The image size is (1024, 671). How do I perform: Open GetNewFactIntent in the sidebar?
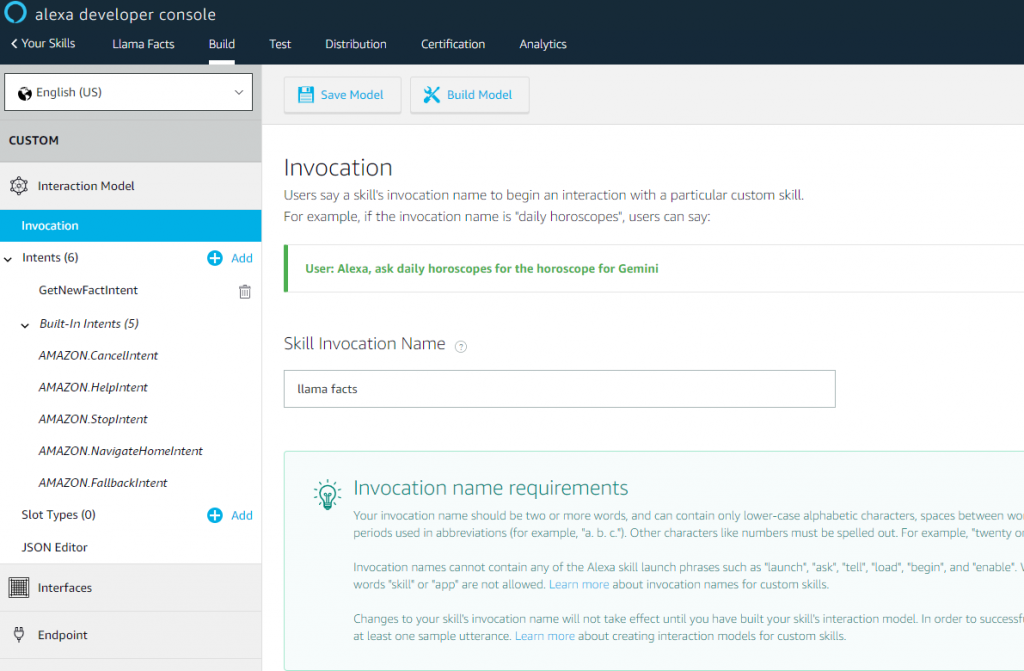coord(88,290)
